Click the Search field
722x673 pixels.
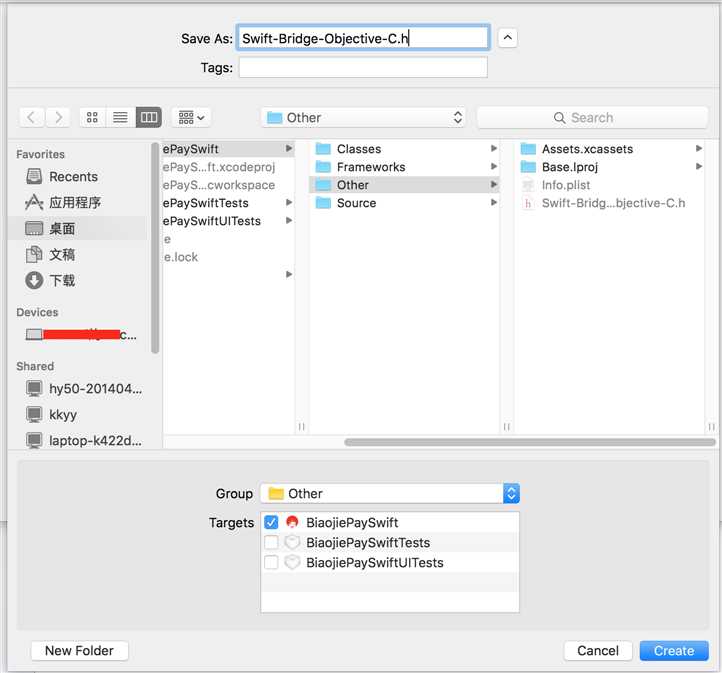[x=592, y=118]
